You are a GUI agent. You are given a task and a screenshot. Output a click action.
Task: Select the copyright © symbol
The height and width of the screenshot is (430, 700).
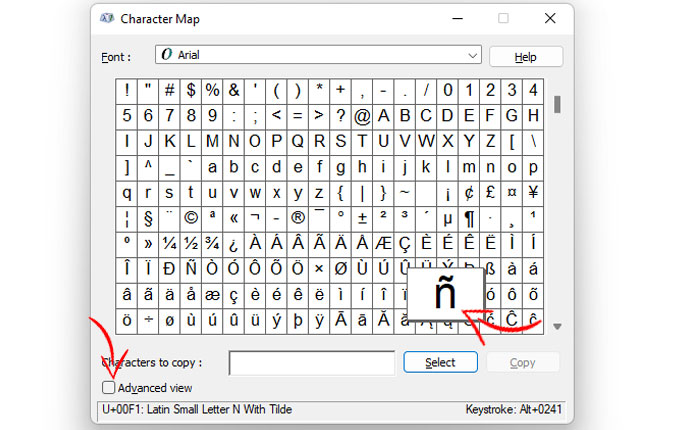point(191,219)
